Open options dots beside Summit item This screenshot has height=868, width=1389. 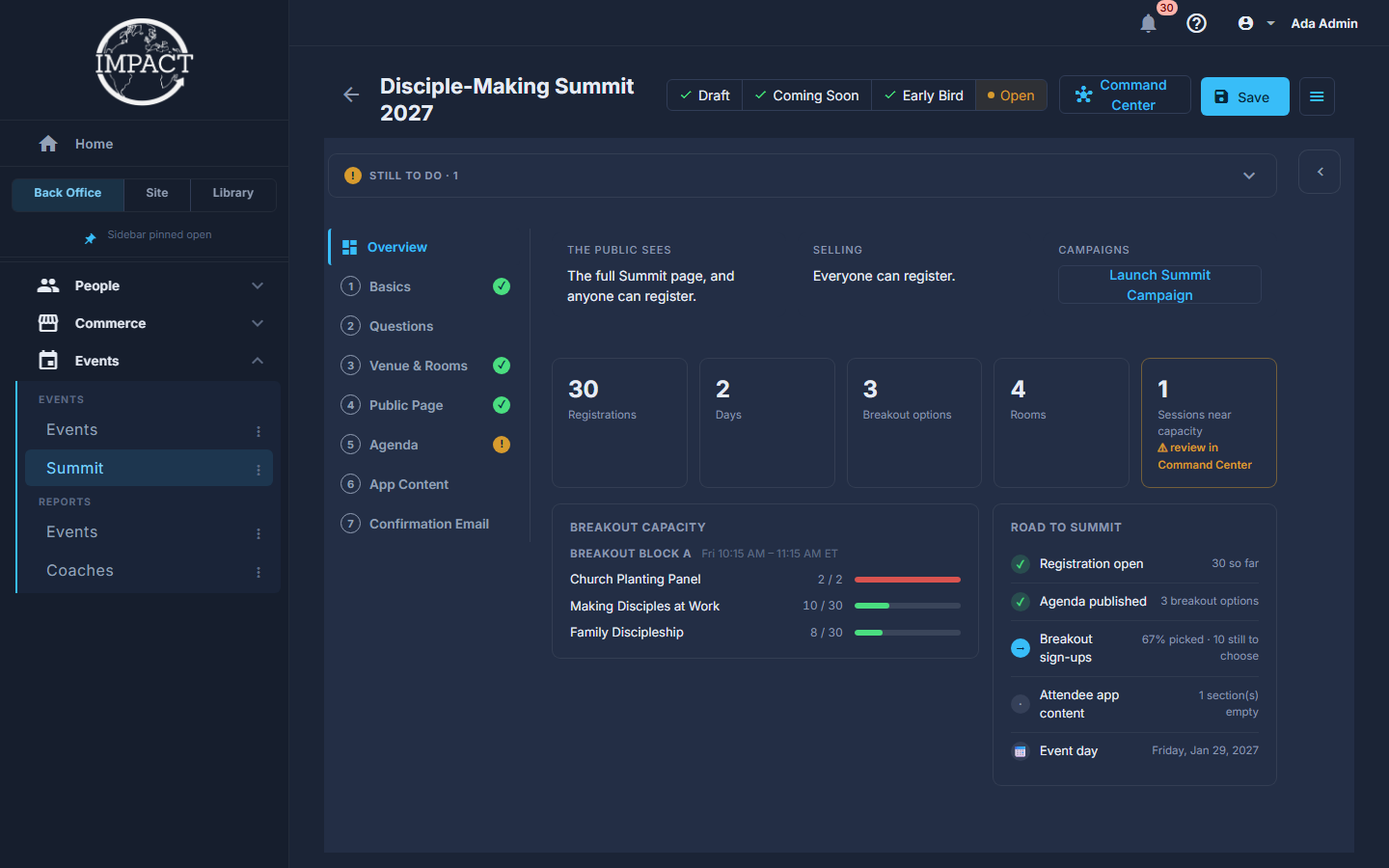point(259,470)
